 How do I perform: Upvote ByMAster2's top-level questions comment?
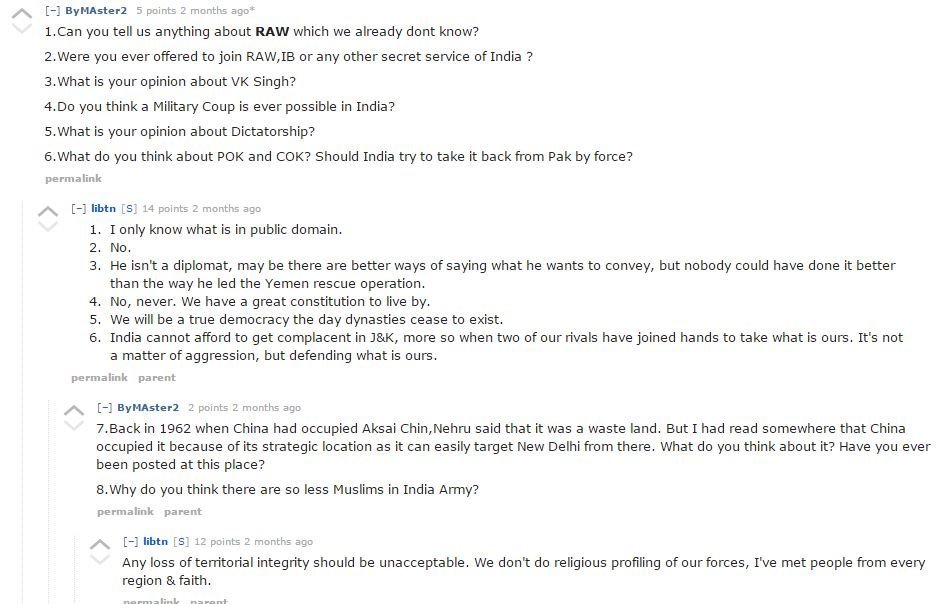tap(22, 13)
